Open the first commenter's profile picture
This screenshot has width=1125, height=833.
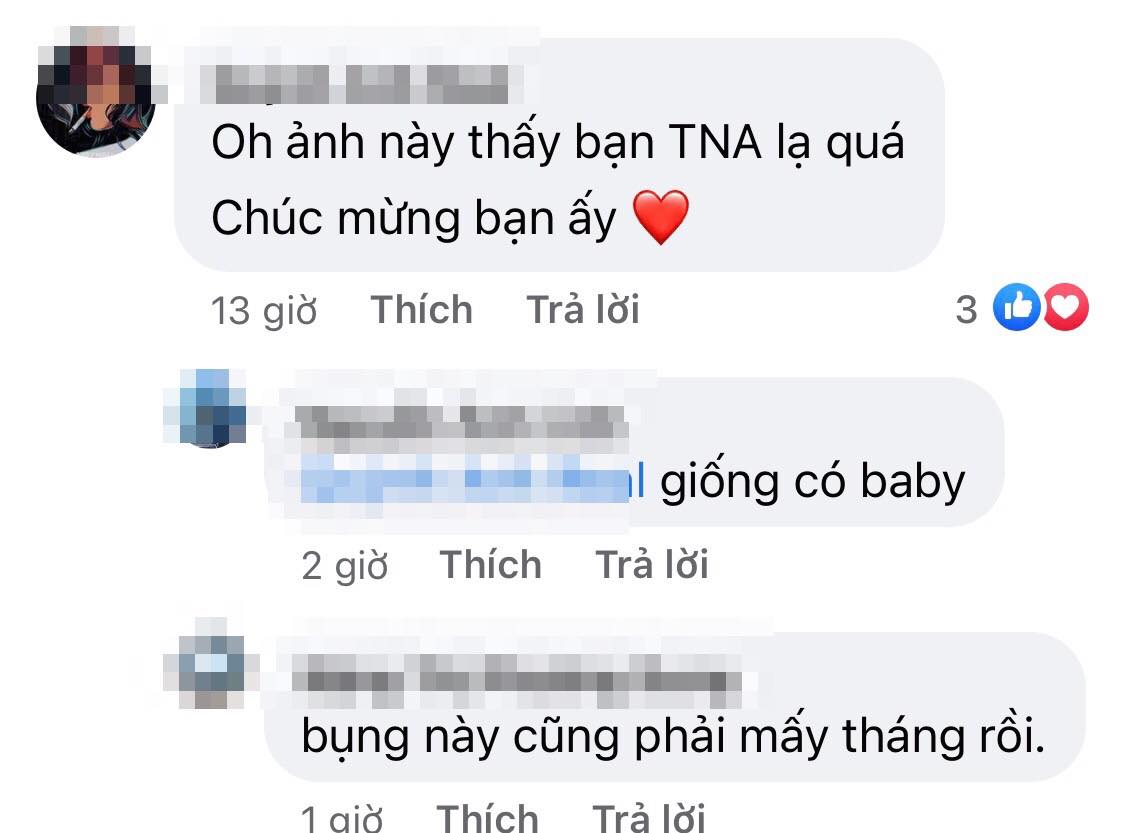95,93
